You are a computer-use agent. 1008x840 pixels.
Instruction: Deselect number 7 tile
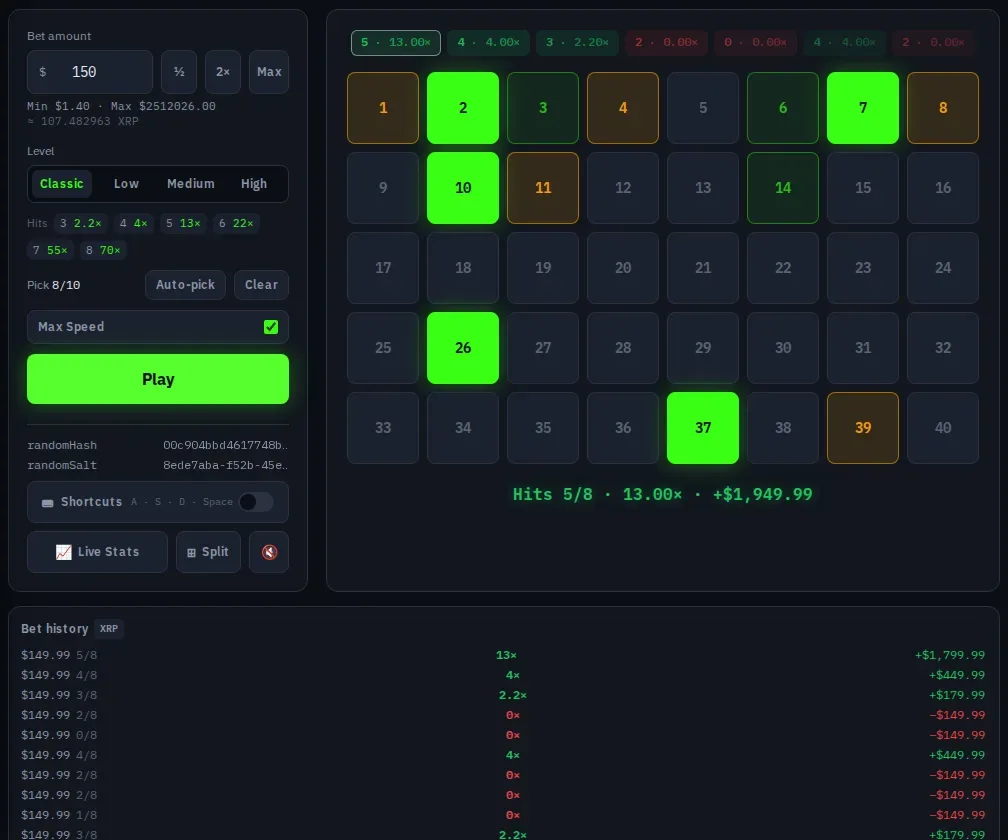[x=863, y=108]
